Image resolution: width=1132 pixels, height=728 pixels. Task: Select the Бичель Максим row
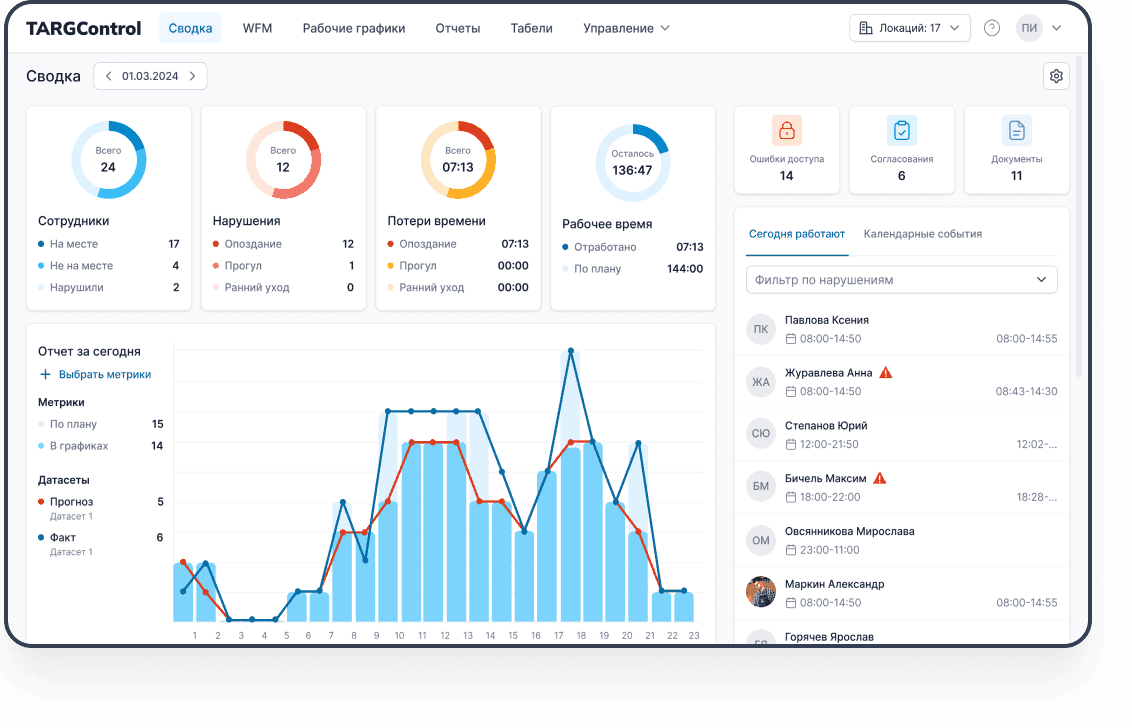click(x=902, y=487)
